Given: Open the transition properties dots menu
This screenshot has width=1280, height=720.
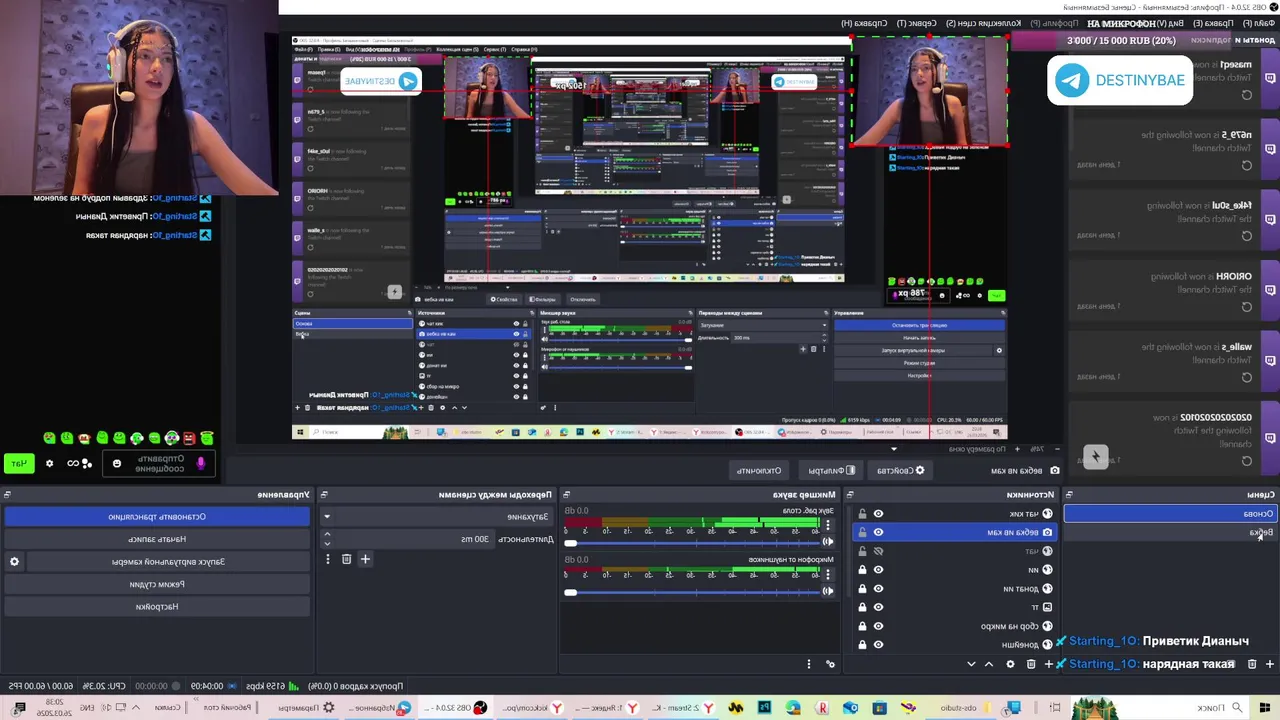Looking at the screenshot, I should 328,559.
